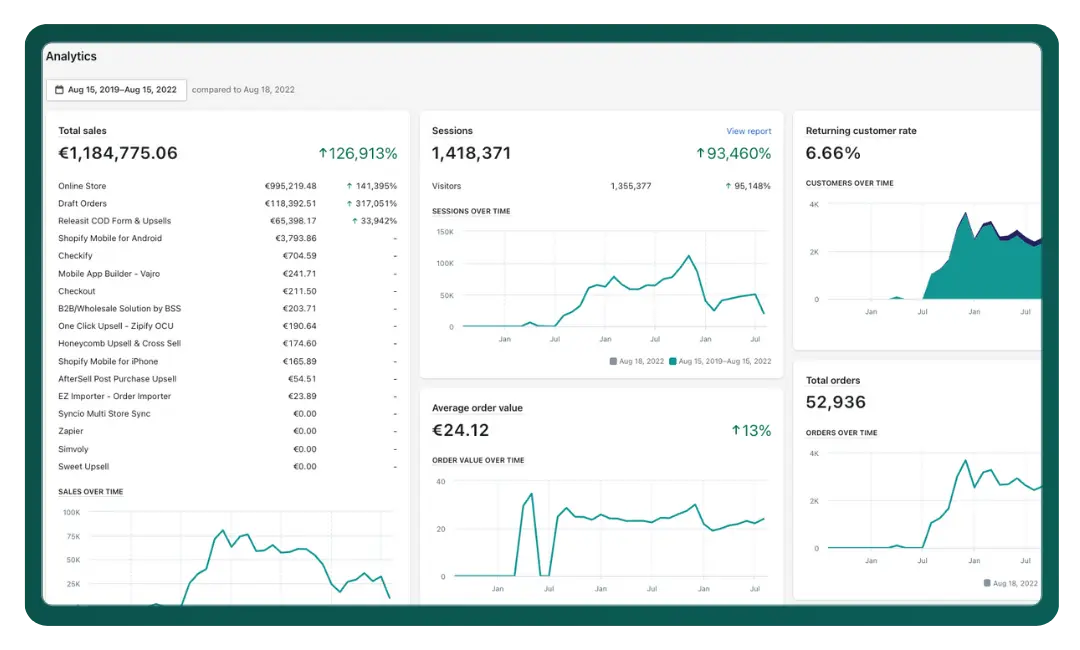This screenshot has width=1080, height=650.
Task: Open View report link in Sessions card
Action: click(x=748, y=131)
